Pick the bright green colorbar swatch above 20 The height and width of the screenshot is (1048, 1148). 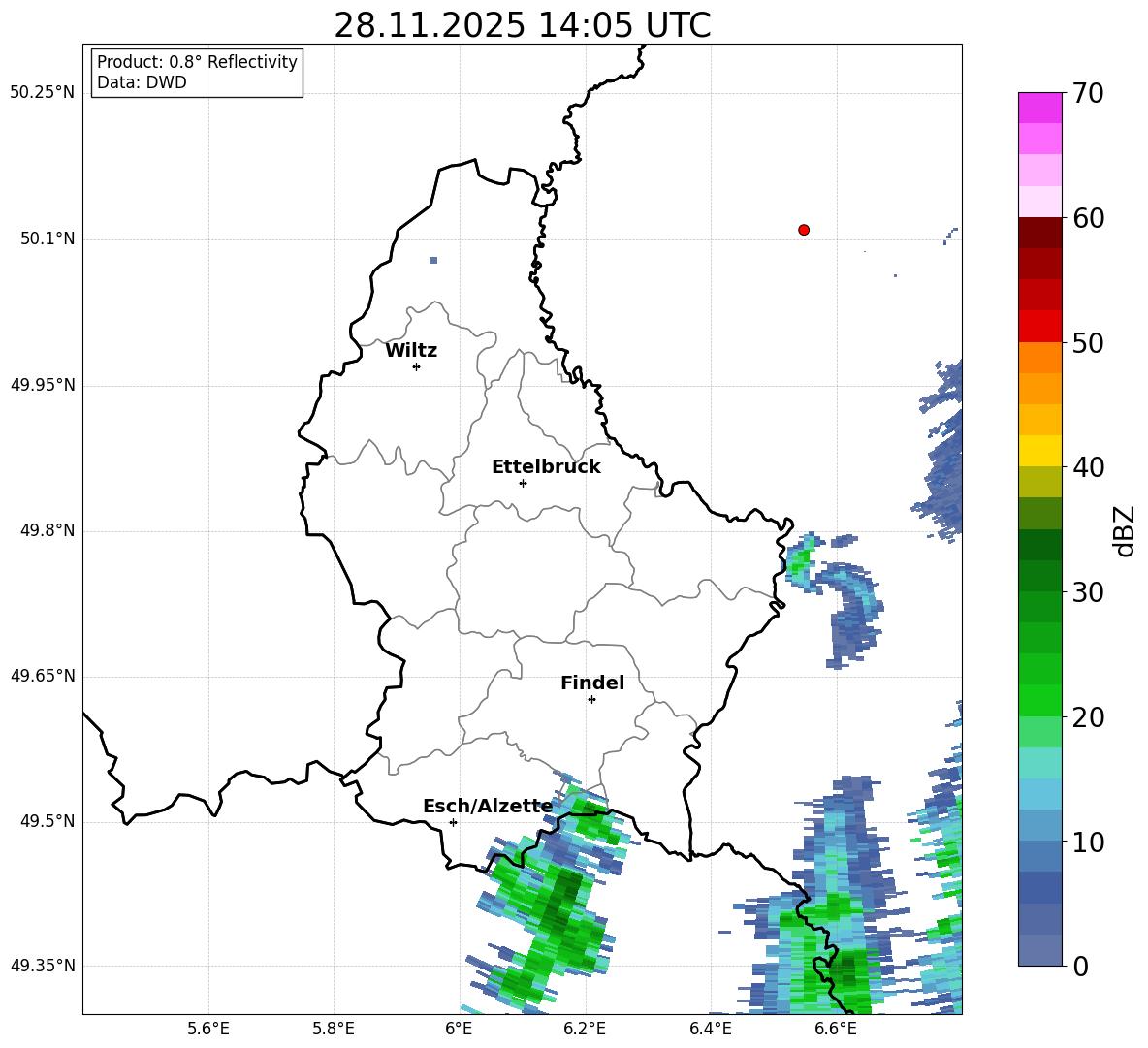point(1039,700)
